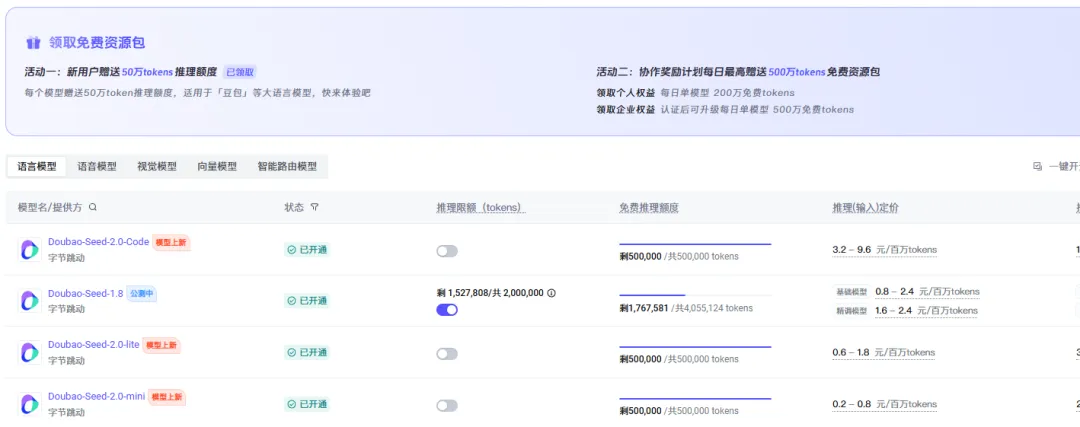This screenshot has height=427, width=1080.
Task: Click the price 1.6 – 2.4 元/百万tokens
Action: click(x=926, y=311)
